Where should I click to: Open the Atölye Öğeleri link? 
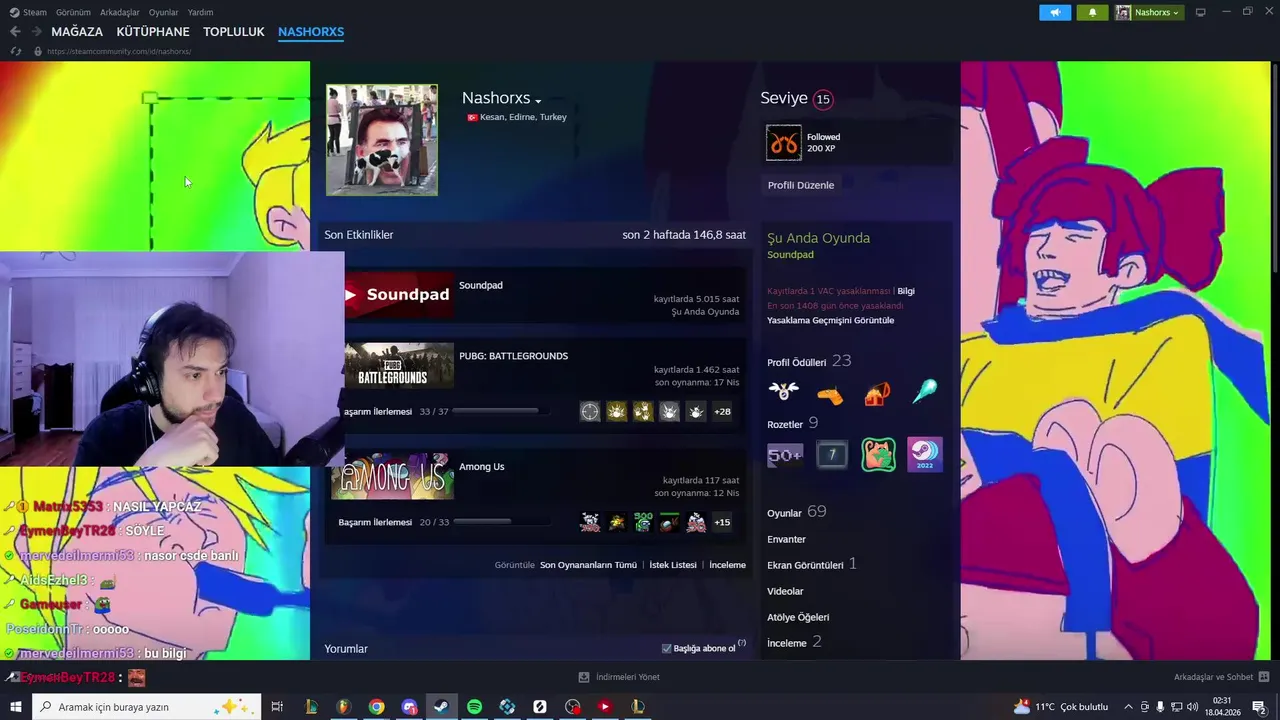[798, 617]
